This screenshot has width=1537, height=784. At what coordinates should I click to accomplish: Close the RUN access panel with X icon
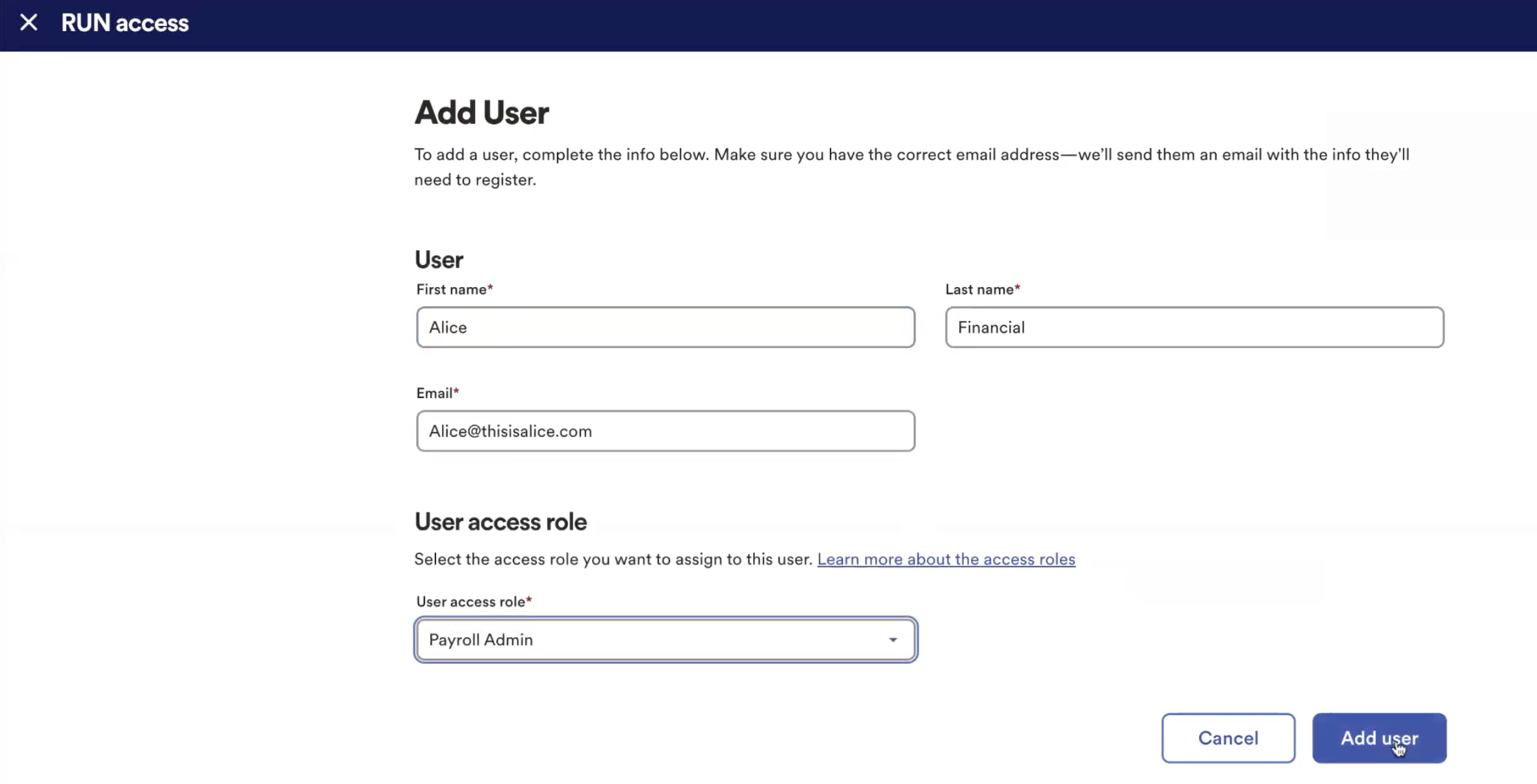(x=29, y=23)
